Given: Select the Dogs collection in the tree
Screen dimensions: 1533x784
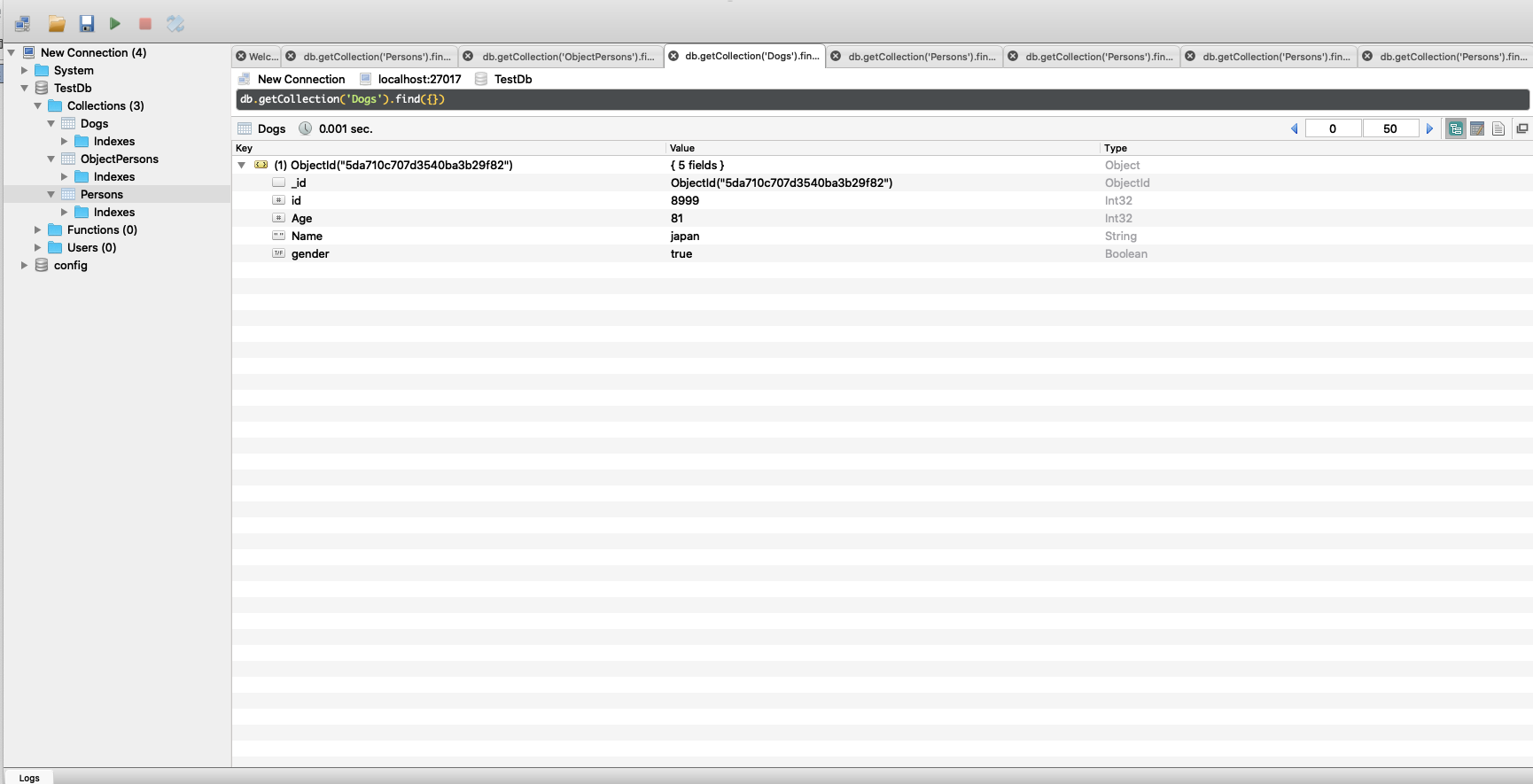Looking at the screenshot, I should [x=94, y=123].
